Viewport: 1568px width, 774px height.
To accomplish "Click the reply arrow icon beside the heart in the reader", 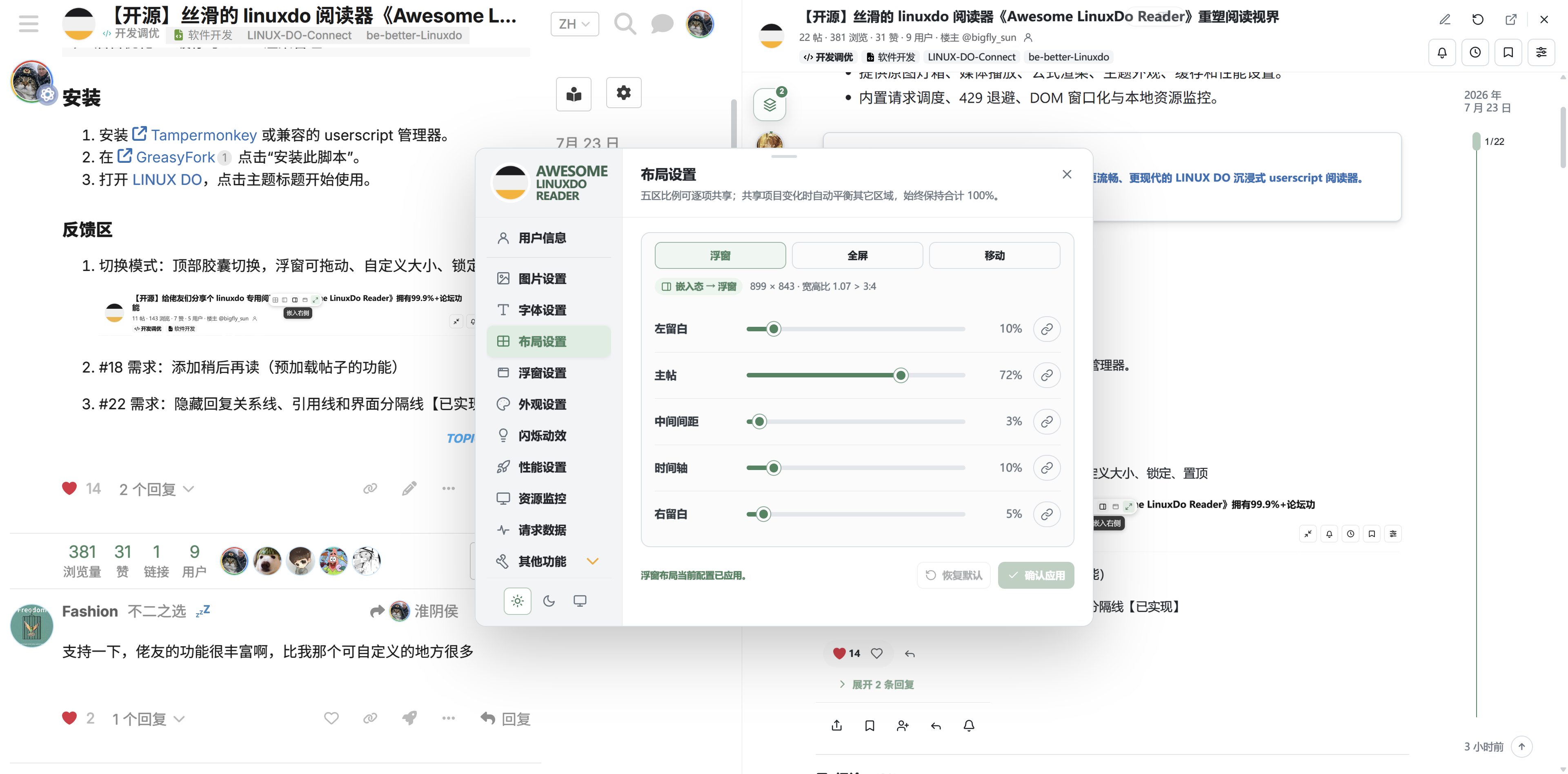I will pos(910,654).
